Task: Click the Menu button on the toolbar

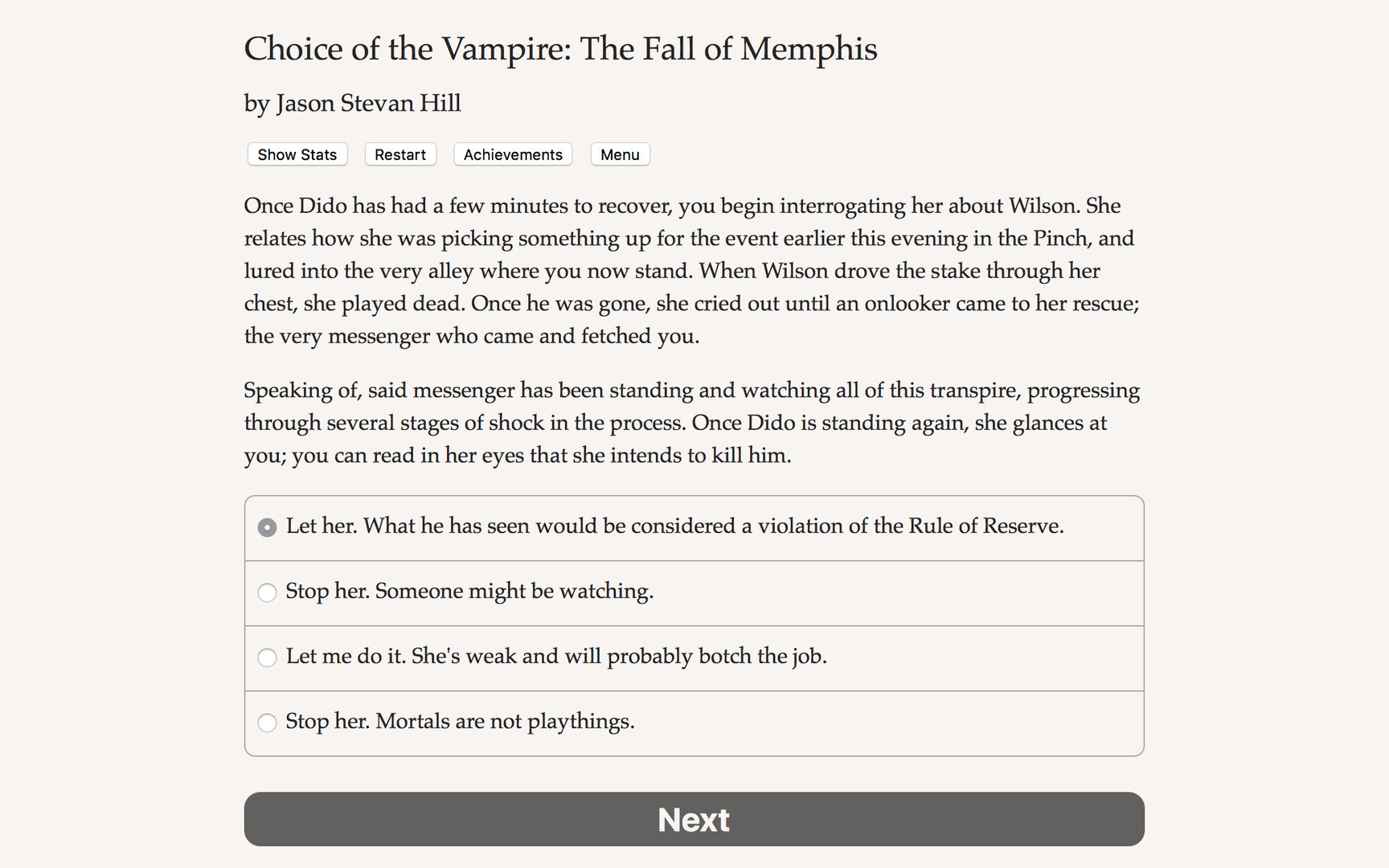Action: tap(620, 154)
